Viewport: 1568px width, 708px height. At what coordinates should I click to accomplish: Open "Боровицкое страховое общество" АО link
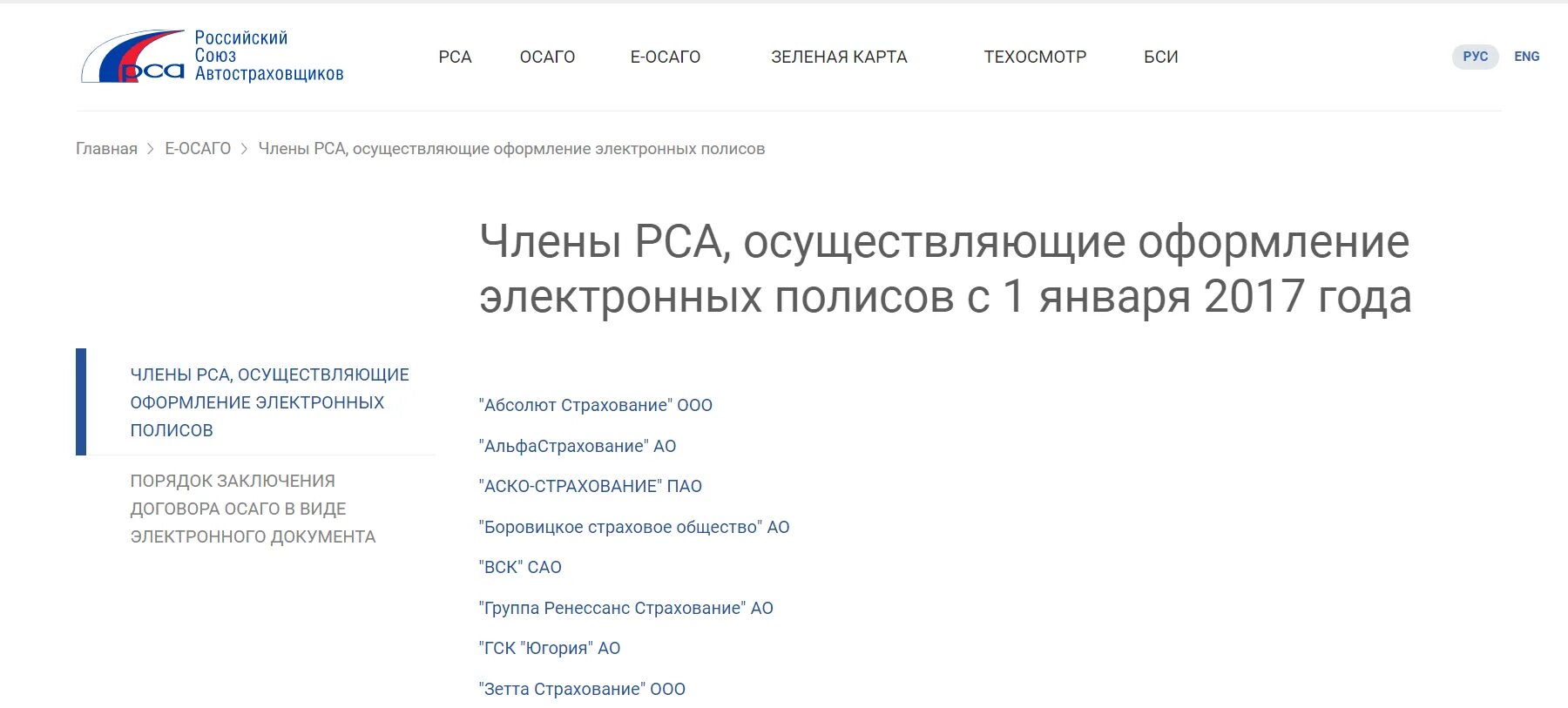coord(634,527)
